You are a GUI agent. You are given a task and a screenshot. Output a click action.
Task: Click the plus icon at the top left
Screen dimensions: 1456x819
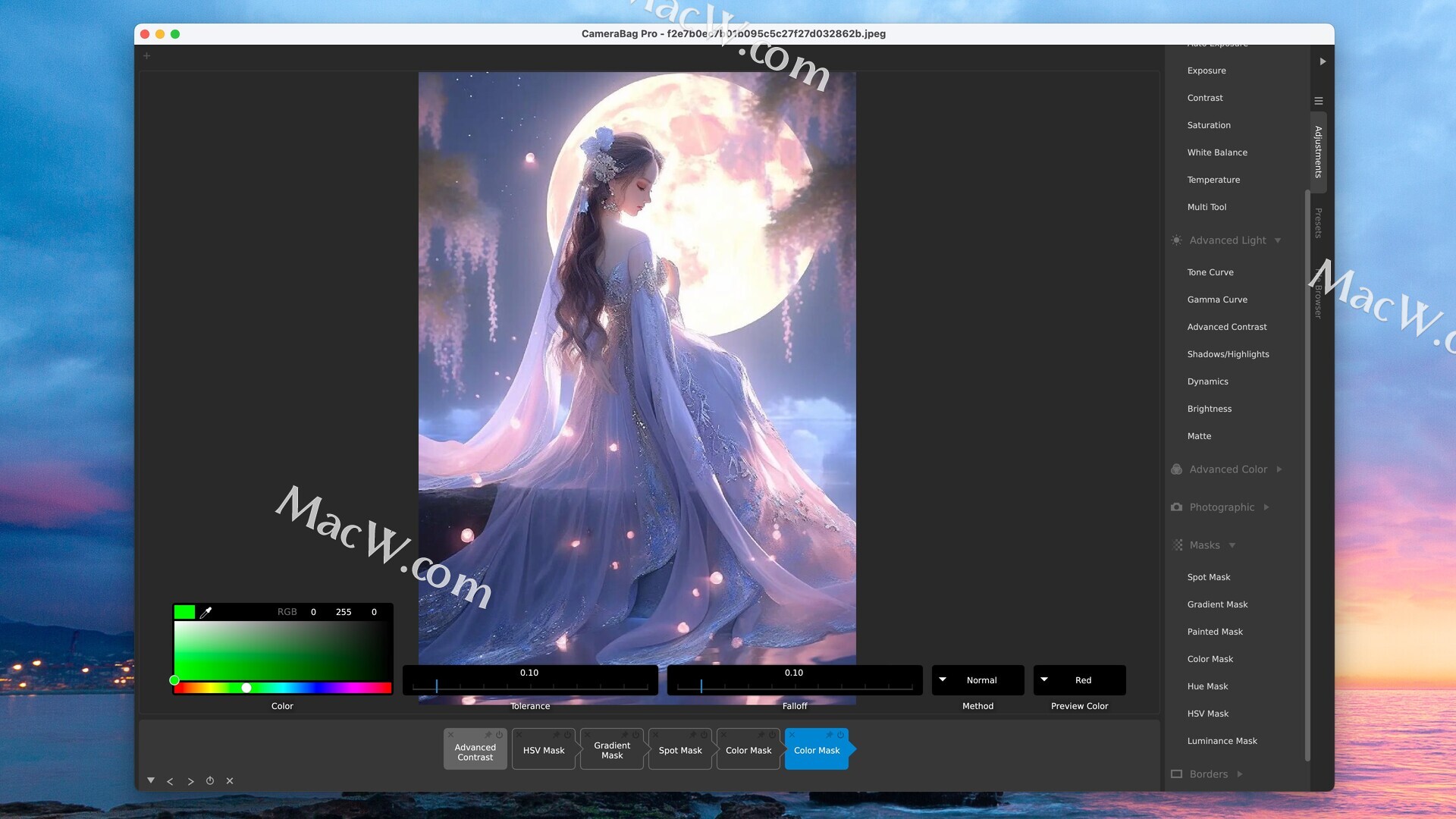tap(147, 56)
